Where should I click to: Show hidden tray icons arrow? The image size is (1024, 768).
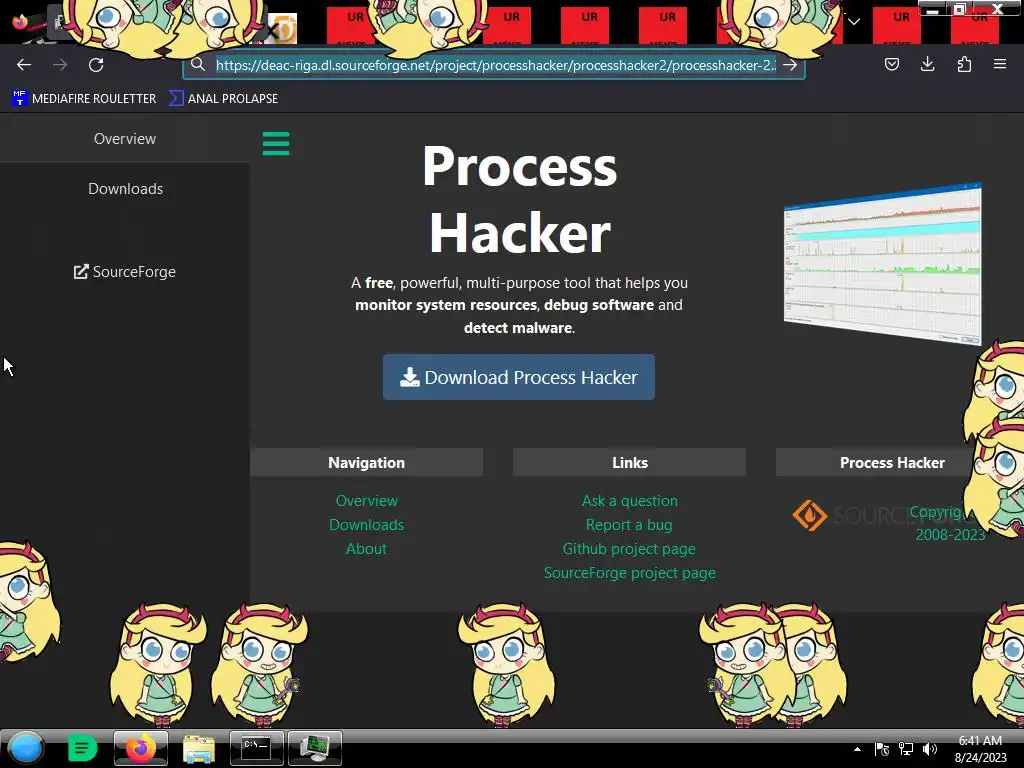pos(857,749)
